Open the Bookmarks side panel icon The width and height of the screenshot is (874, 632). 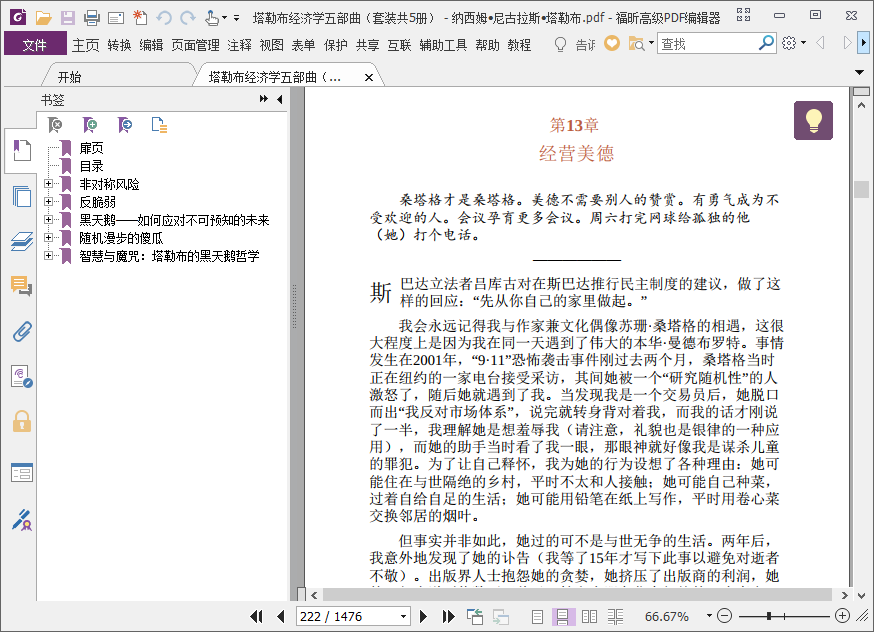[22, 150]
